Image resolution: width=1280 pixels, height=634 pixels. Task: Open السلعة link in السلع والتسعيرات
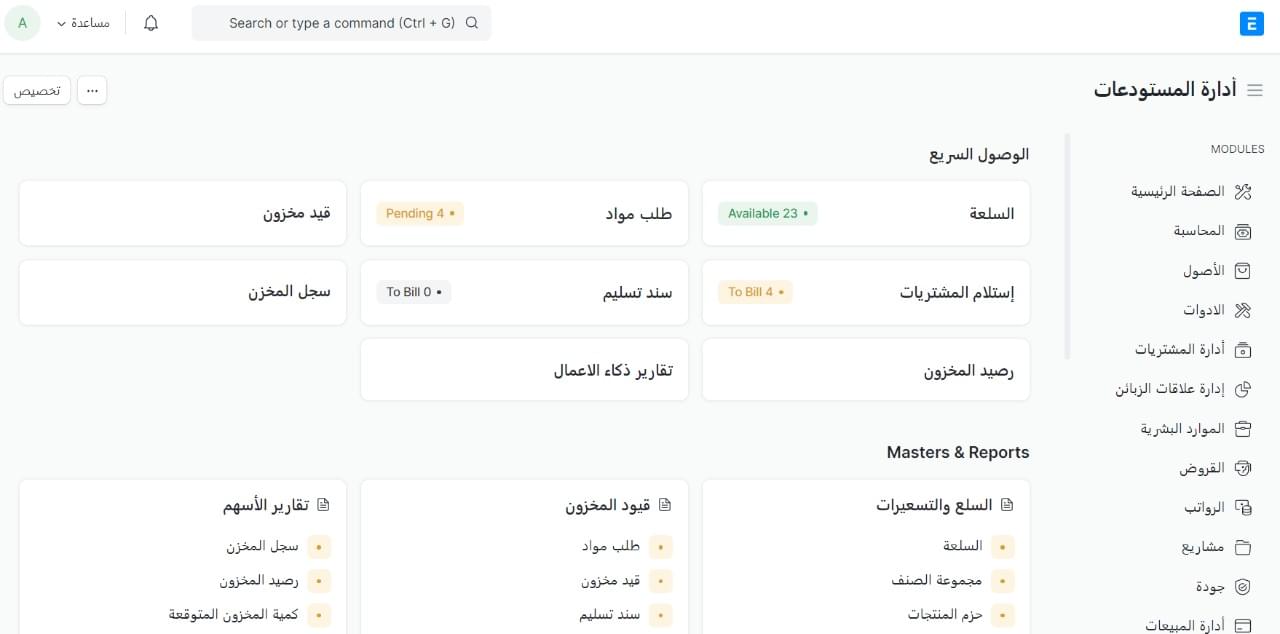click(x=963, y=546)
